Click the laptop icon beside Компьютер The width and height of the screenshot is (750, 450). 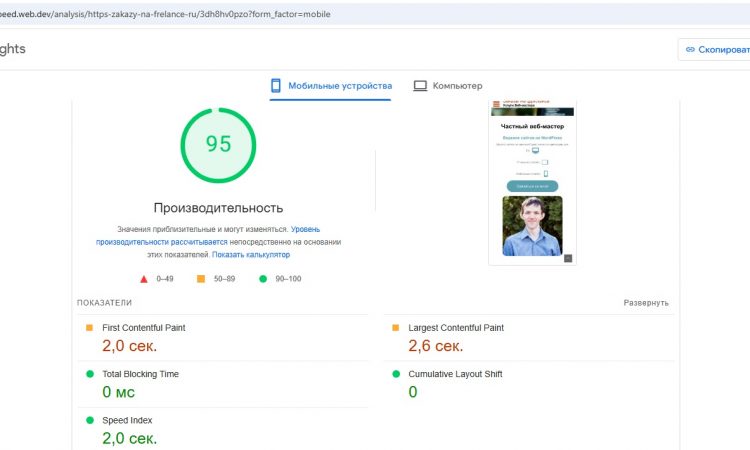click(420, 86)
